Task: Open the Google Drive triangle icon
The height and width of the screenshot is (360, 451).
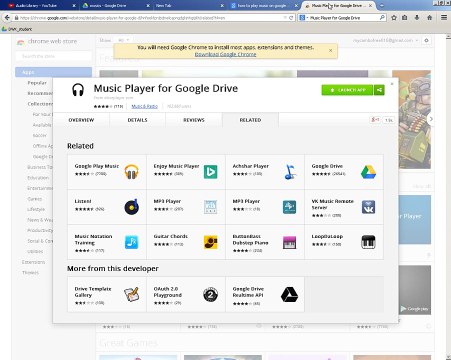Action: point(368,172)
